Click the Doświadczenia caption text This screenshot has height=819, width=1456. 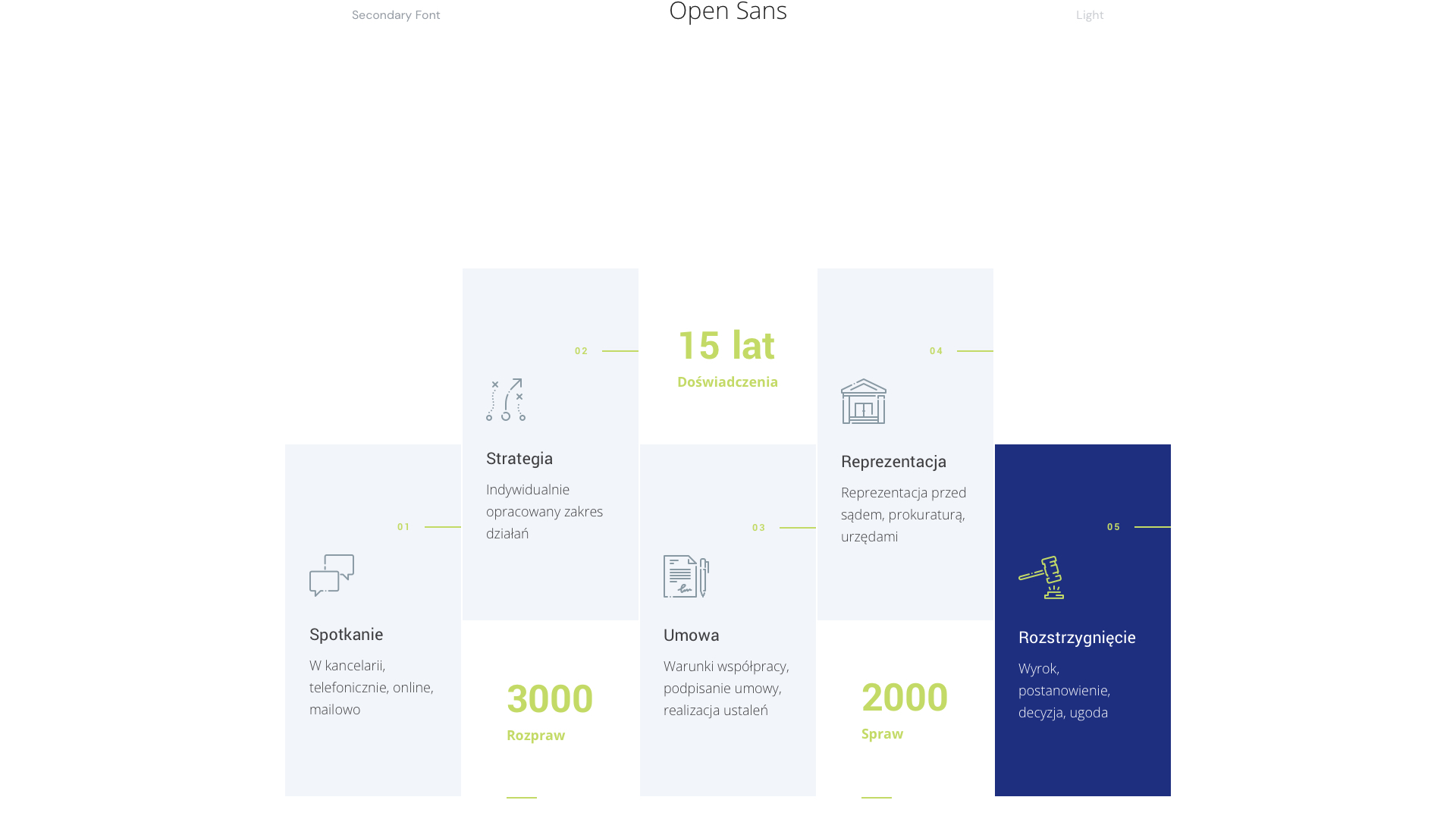pos(727,382)
